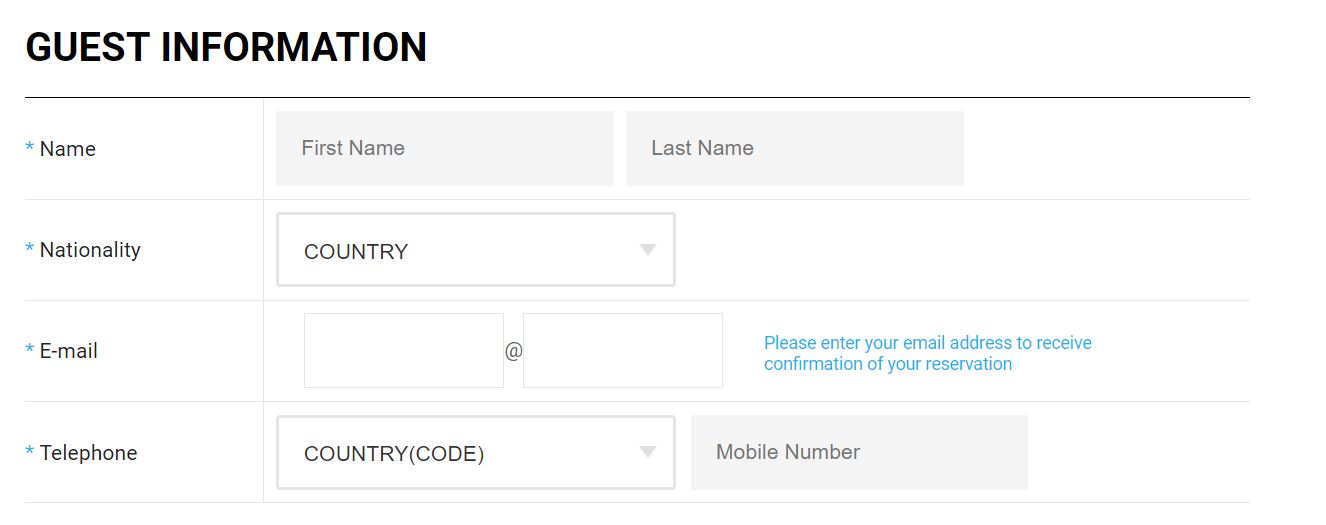Click the arrow on the COUNTRY(CODE) dropdown
1326x525 pixels.
click(648, 453)
